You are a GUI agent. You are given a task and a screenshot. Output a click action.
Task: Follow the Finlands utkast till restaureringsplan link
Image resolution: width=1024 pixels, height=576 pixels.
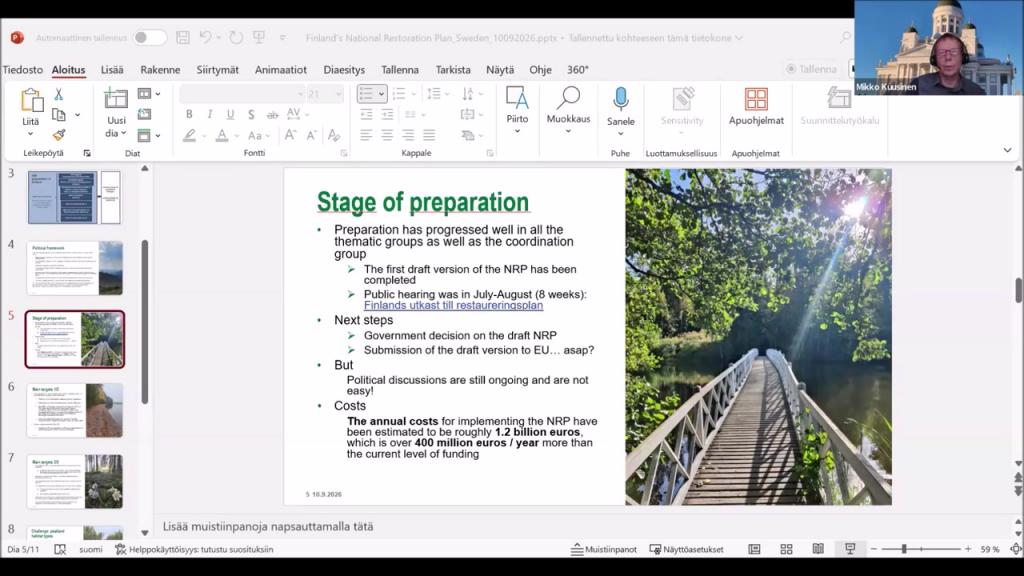(453, 305)
